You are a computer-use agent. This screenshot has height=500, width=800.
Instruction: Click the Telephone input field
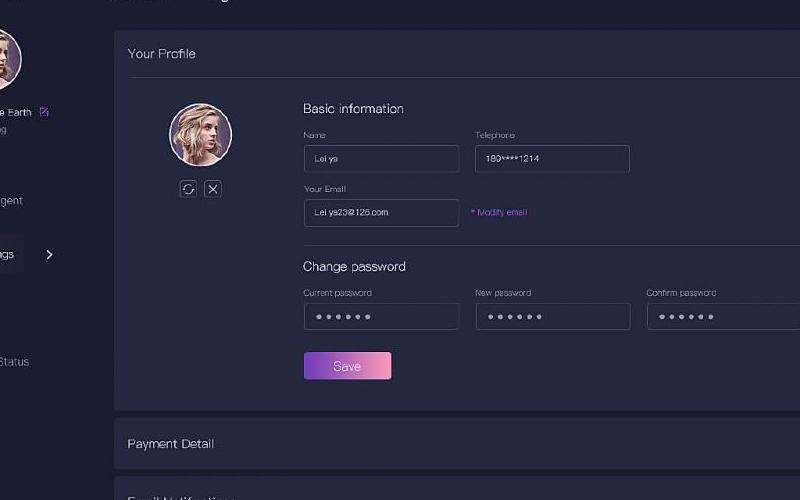click(x=552, y=159)
